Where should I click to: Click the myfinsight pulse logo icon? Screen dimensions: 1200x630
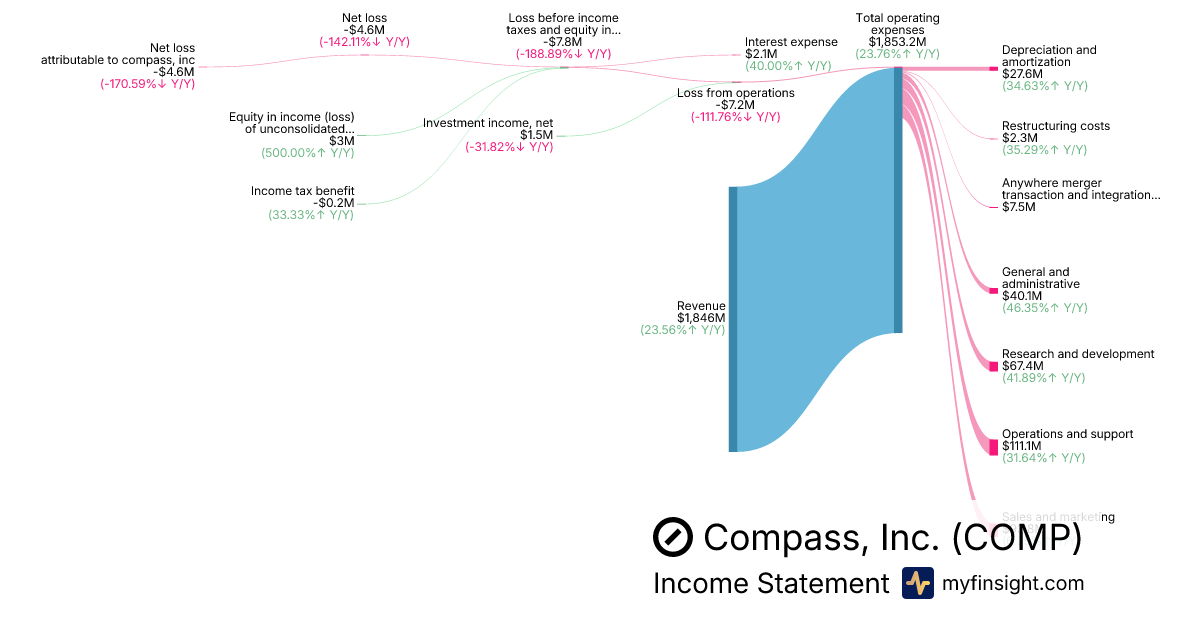(917, 583)
